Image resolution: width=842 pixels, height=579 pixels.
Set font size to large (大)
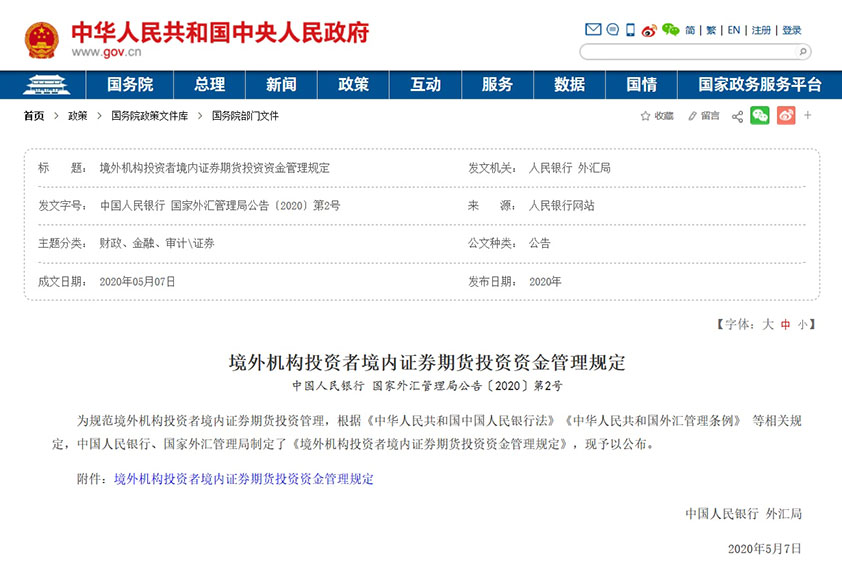(768, 324)
